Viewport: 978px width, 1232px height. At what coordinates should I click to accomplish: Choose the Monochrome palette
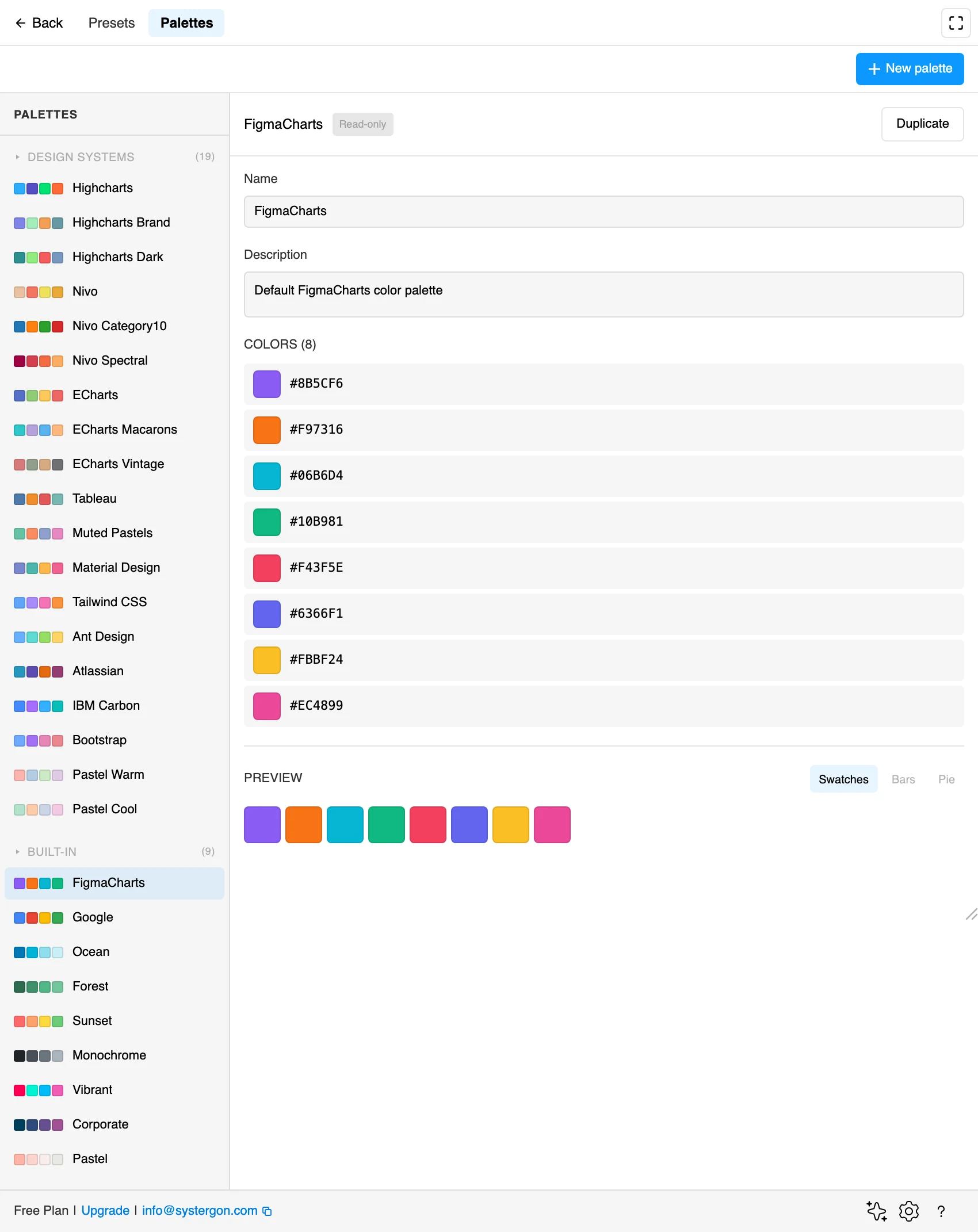tap(114, 1055)
